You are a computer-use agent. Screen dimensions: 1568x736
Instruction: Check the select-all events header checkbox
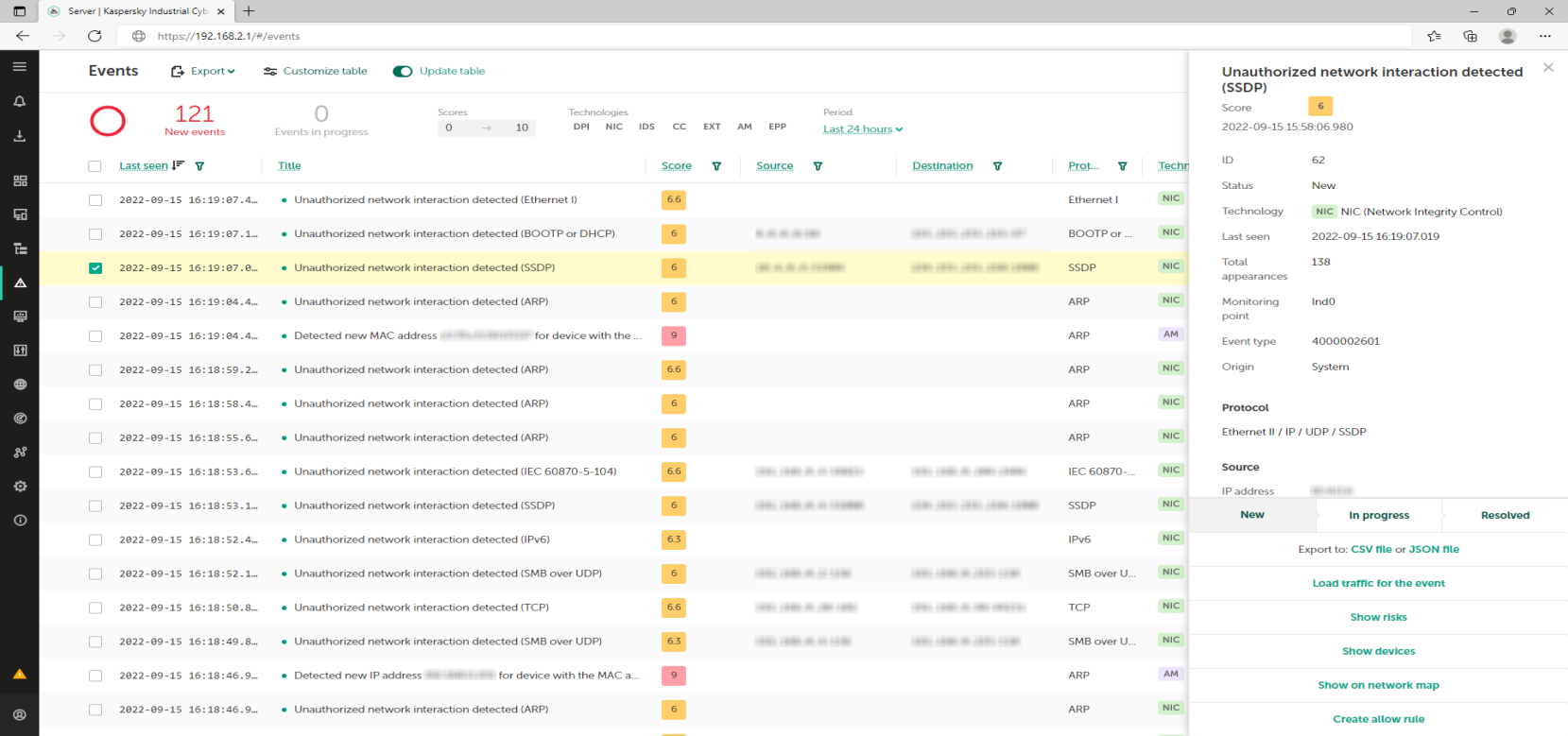pyautogui.click(x=95, y=166)
